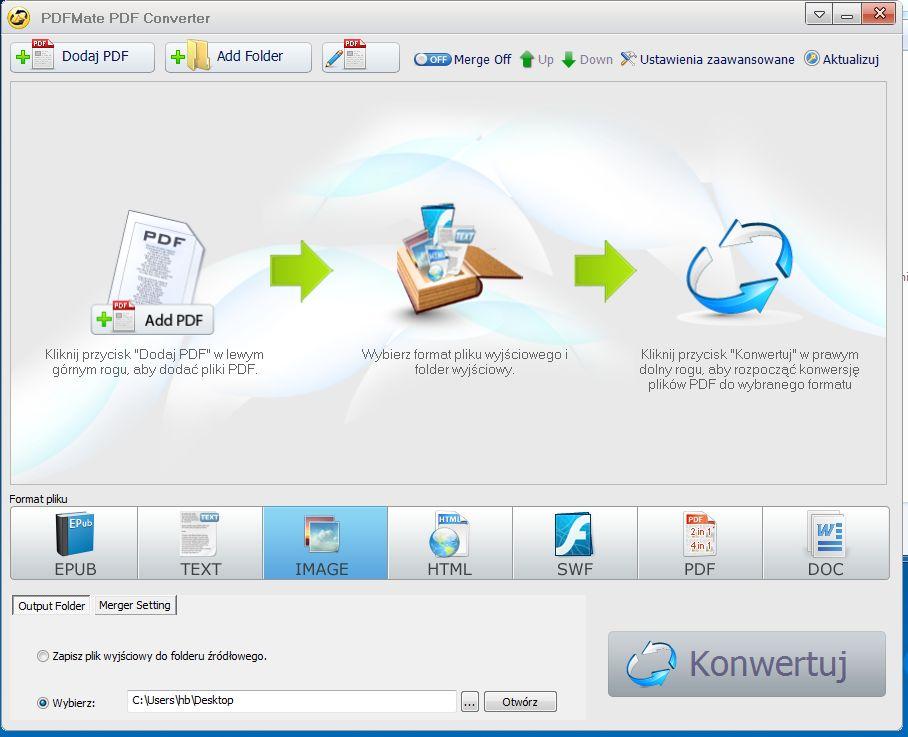Image resolution: width=908 pixels, height=737 pixels.
Task: Select DOC output format
Action: click(x=826, y=543)
